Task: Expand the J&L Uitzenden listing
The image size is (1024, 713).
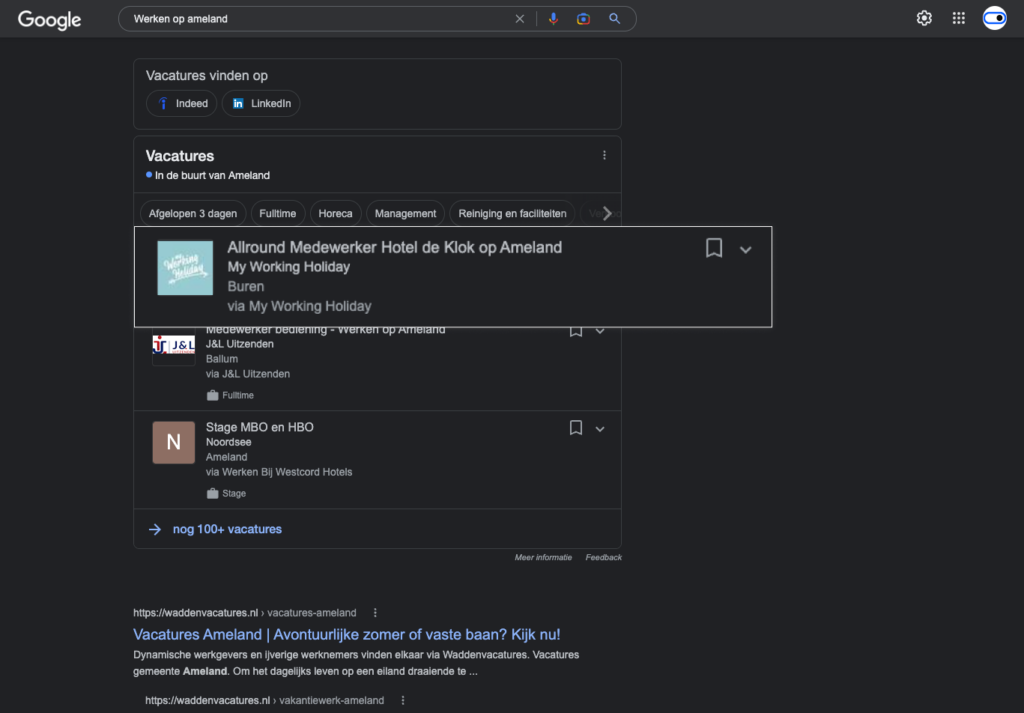Action: (x=600, y=331)
